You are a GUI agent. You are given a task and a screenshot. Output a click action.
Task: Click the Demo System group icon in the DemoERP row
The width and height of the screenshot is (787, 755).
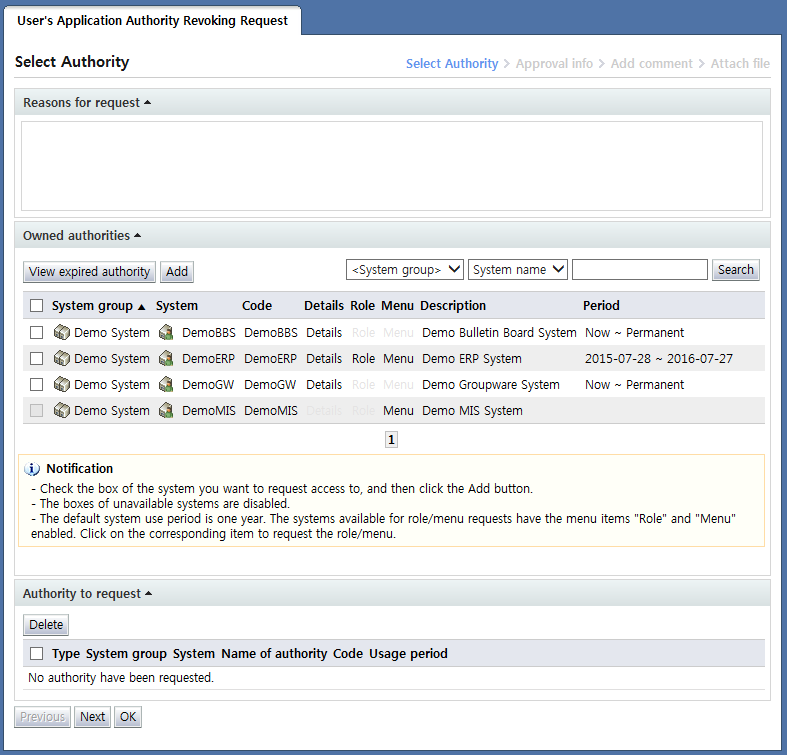click(61, 359)
